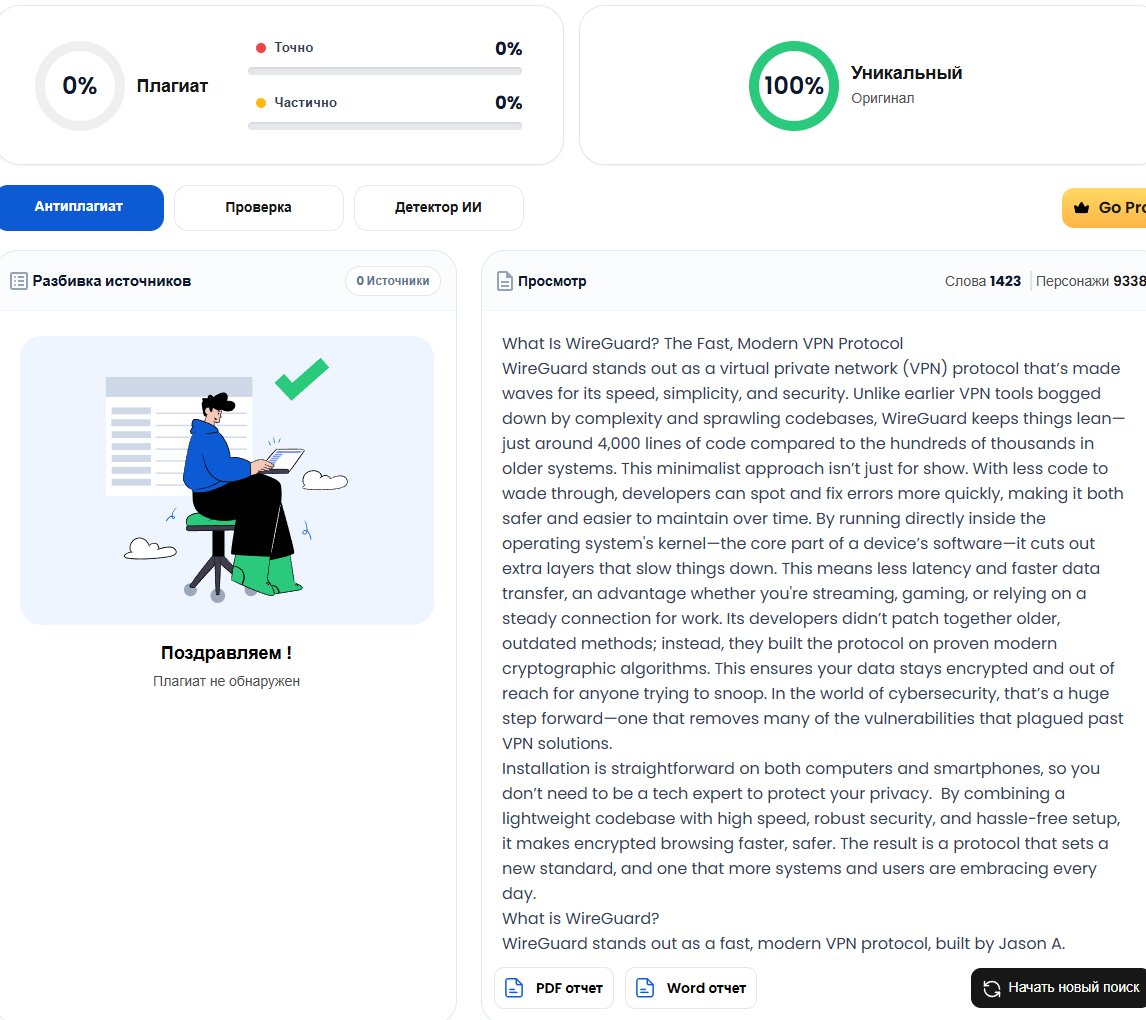Switch to the Проверка tab
The width and height of the screenshot is (1146, 1020).
259,208
